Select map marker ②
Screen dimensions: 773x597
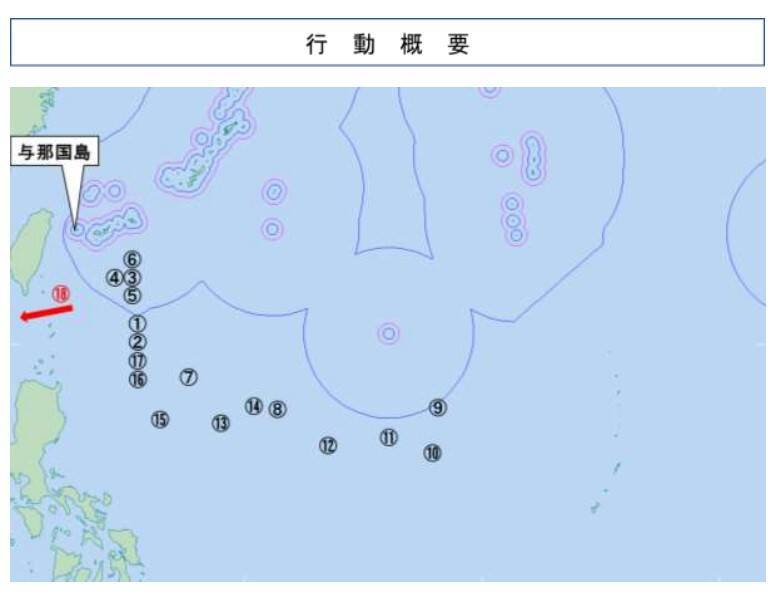tap(138, 342)
